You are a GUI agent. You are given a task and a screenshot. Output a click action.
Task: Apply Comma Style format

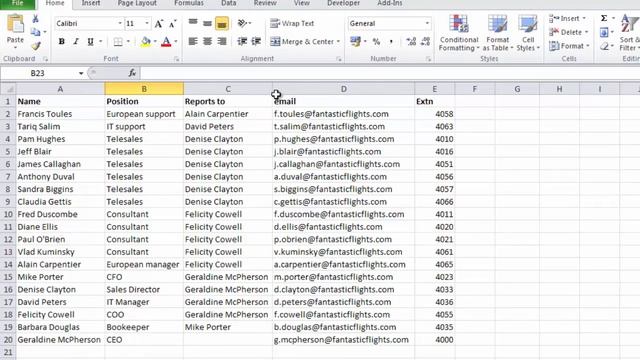coord(391,42)
